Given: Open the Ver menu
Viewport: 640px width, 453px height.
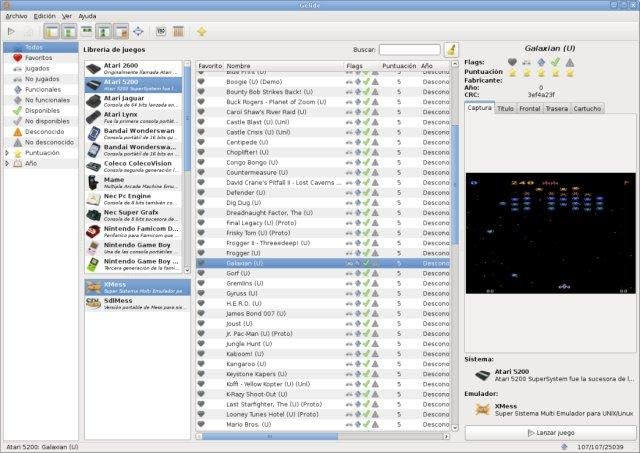Looking at the screenshot, I should [67, 16].
